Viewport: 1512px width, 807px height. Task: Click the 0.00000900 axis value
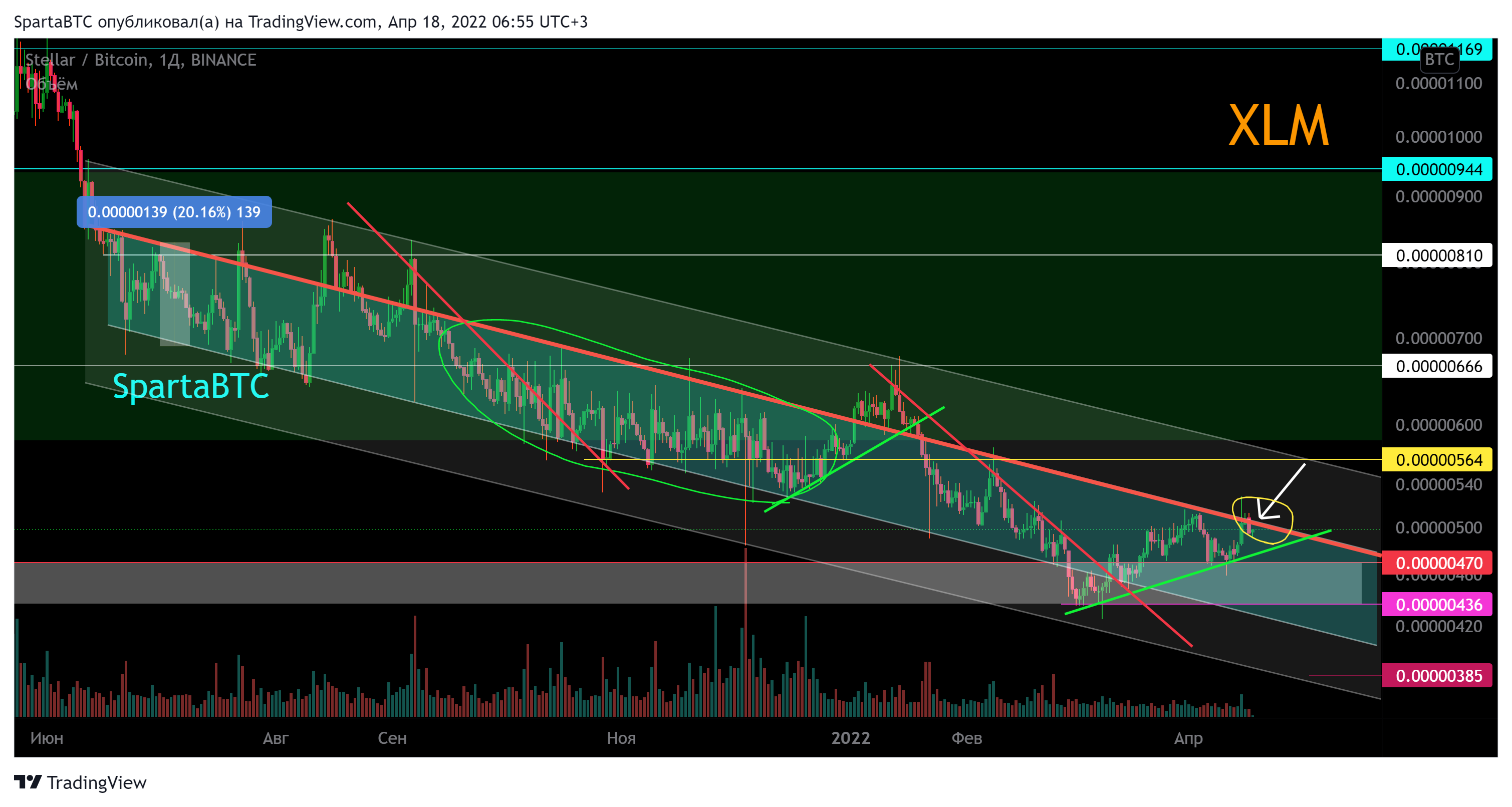tap(1439, 196)
